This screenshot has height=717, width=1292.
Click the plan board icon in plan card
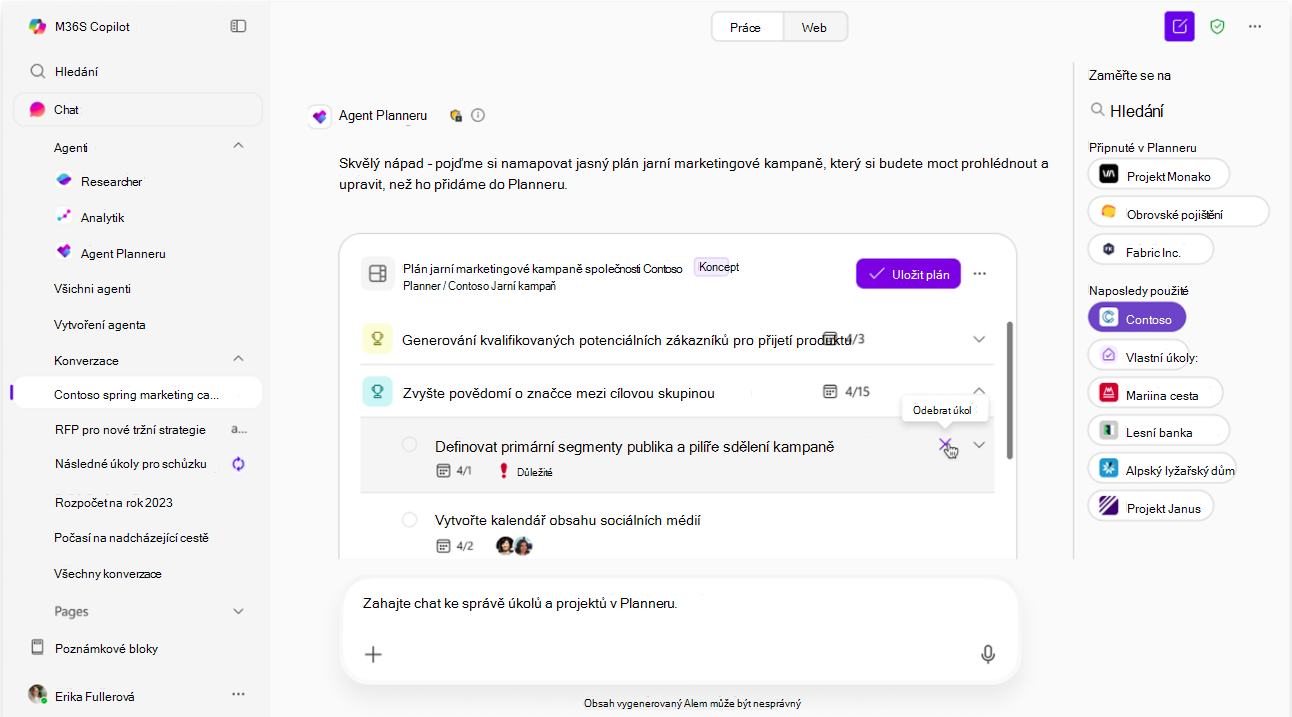click(x=377, y=274)
